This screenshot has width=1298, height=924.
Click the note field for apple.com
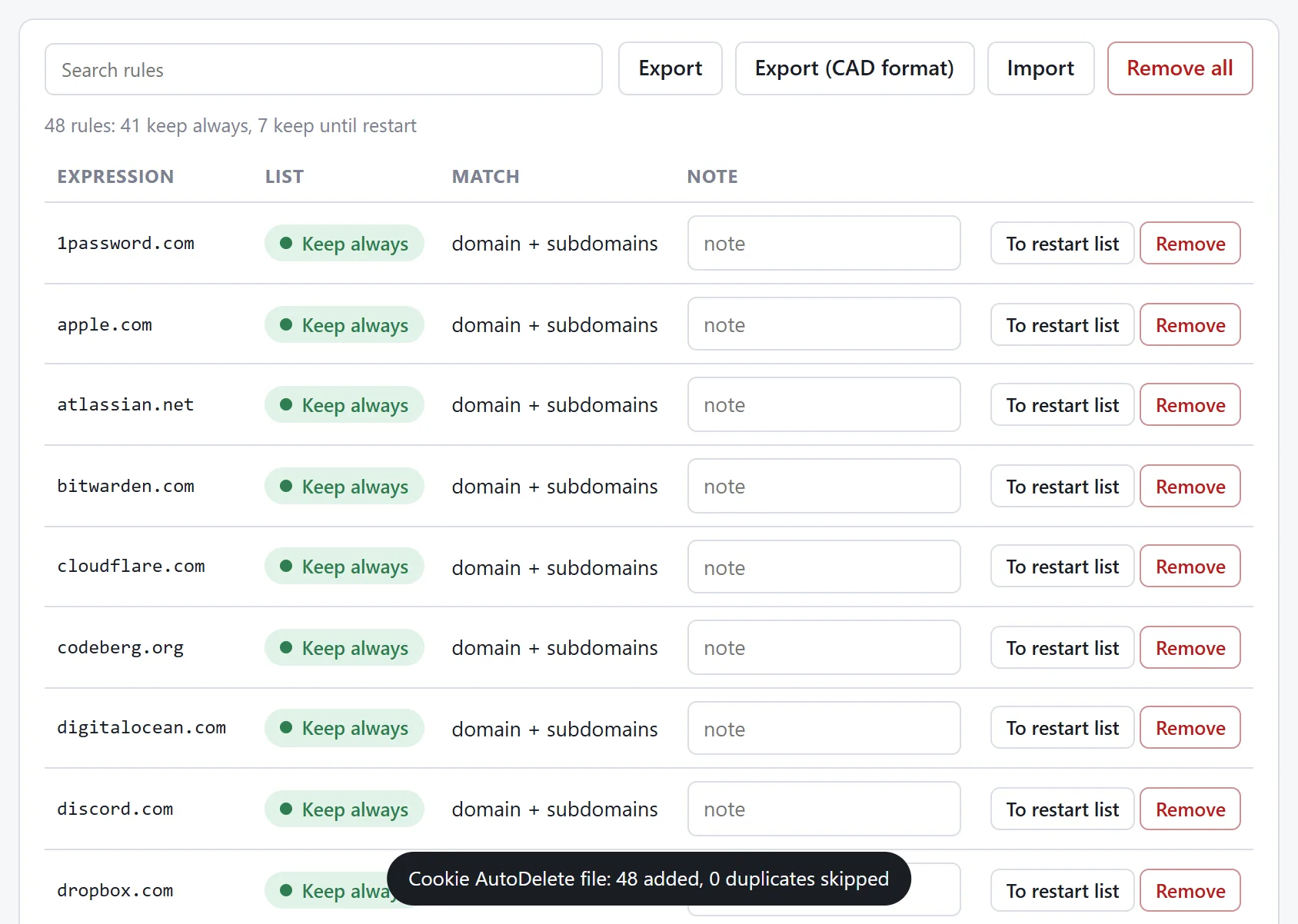coord(824,325)
